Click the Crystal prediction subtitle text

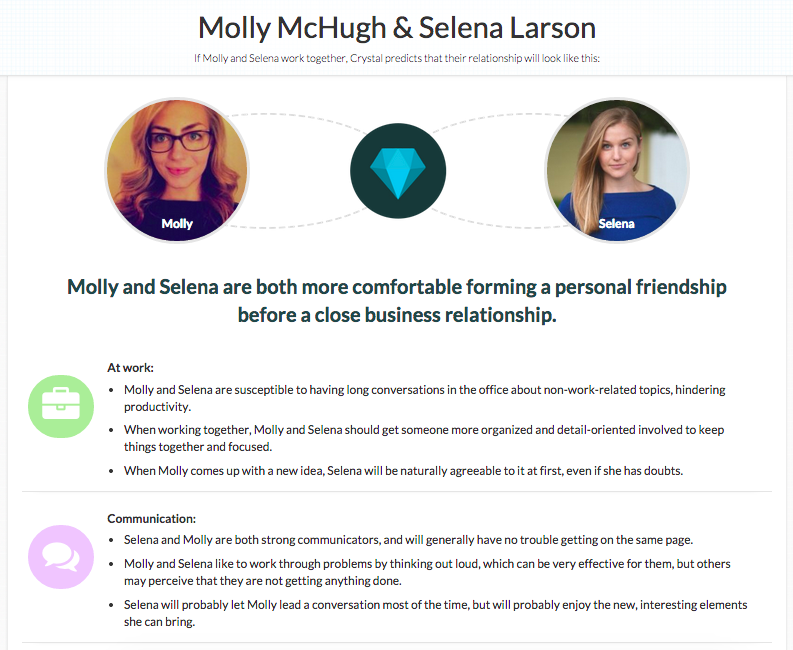point(397,57)
